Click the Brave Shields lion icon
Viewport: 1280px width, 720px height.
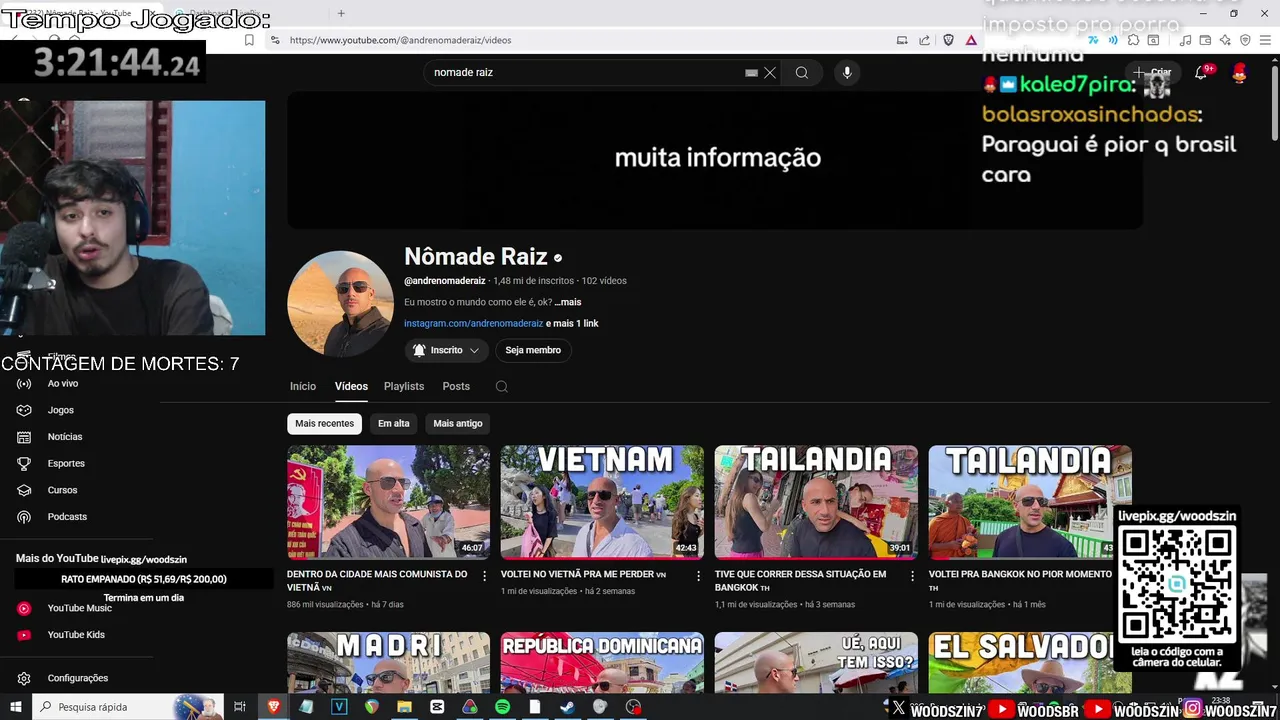(949, 40)
